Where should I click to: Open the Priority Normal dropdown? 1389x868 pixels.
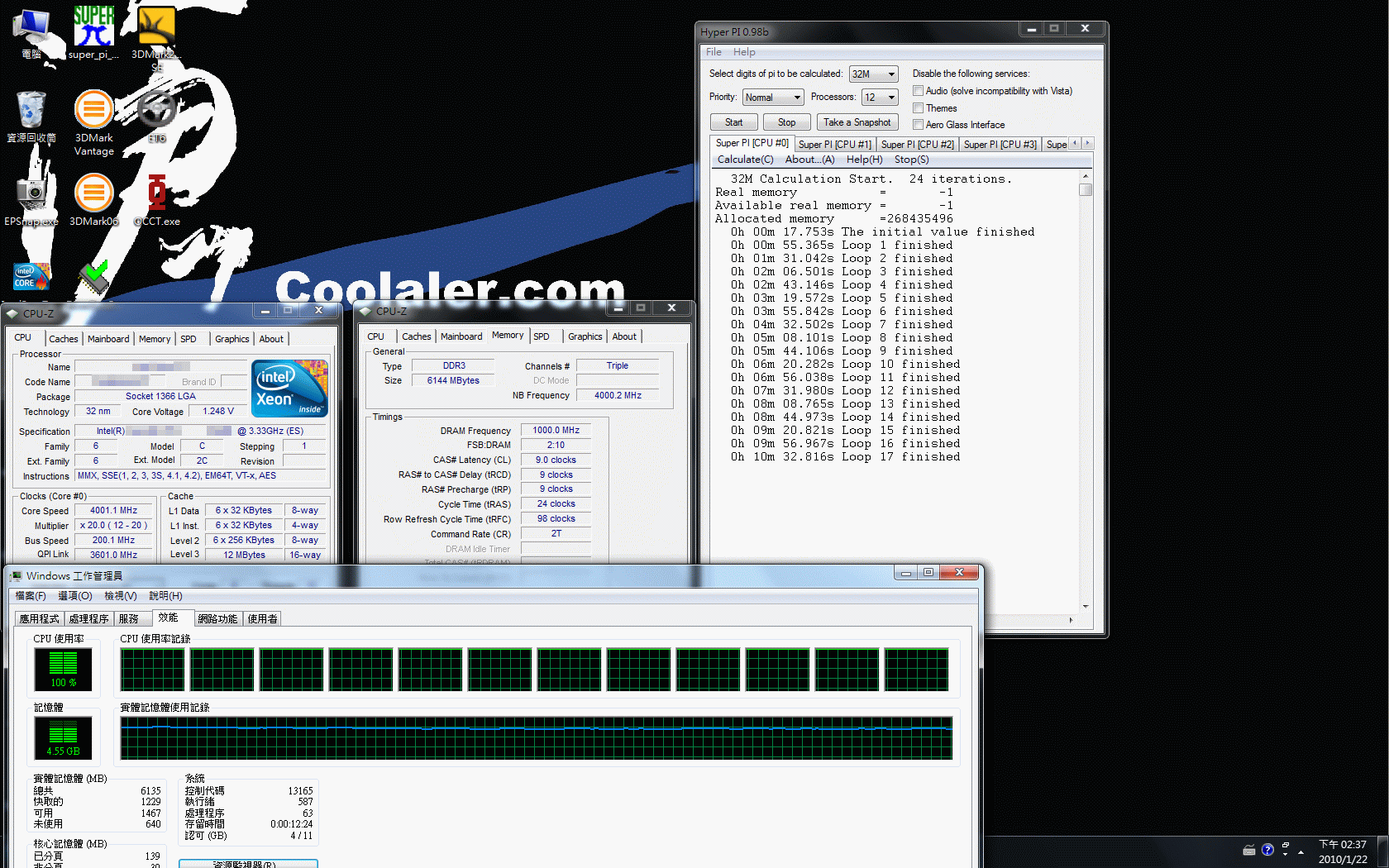pos(773,98)
